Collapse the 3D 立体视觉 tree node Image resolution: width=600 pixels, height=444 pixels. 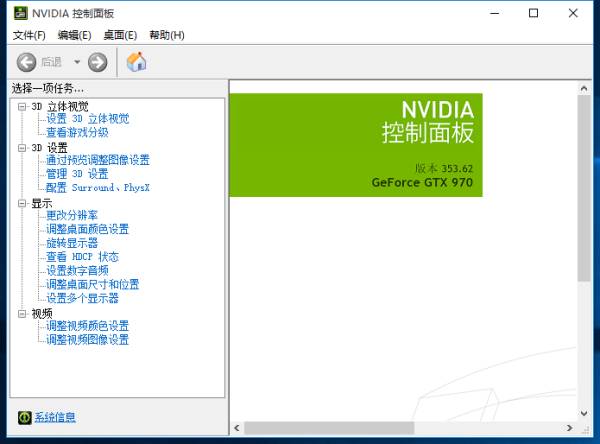[x=22, y=106]
